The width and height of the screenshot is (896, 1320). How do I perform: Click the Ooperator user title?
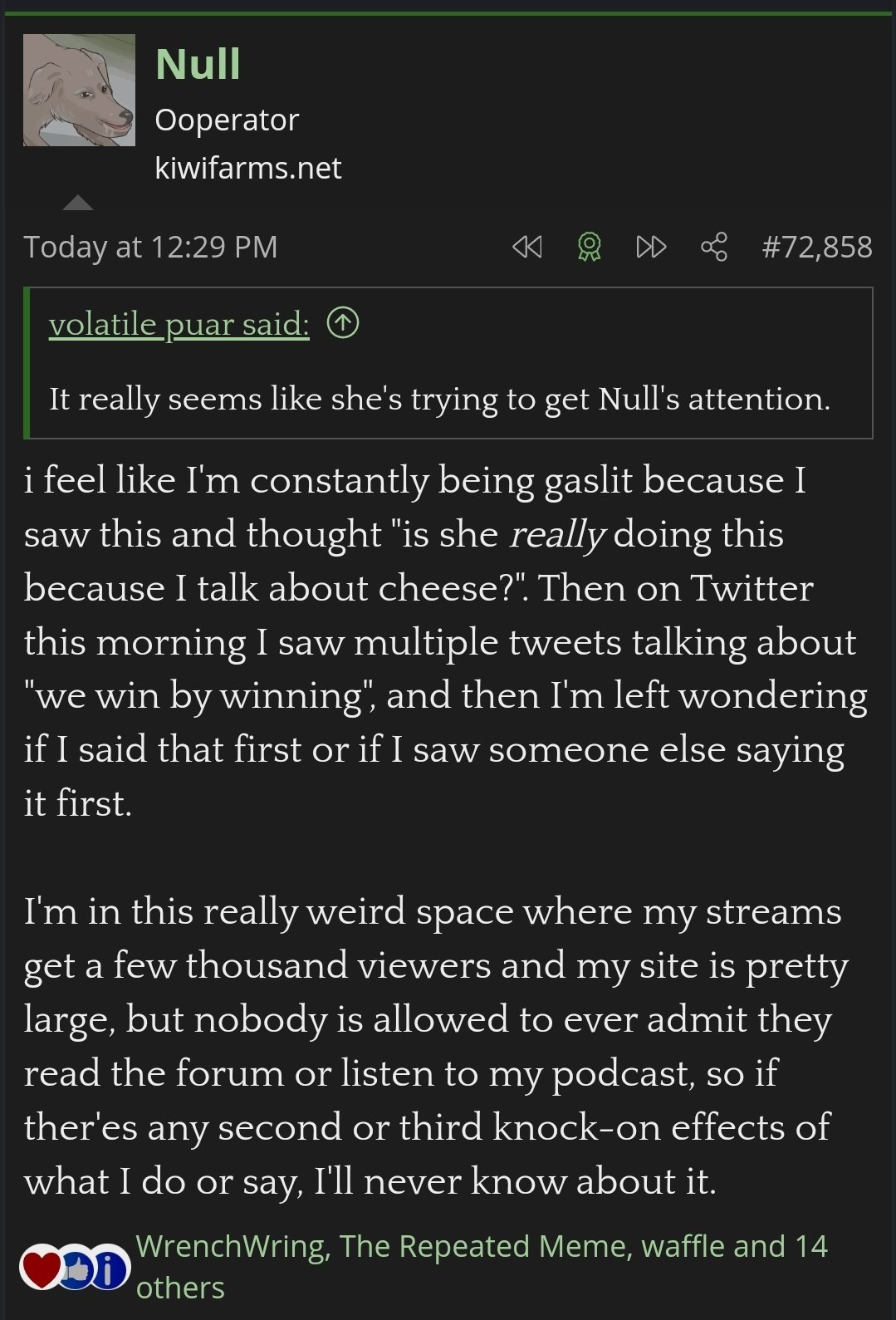click(226, 120)
